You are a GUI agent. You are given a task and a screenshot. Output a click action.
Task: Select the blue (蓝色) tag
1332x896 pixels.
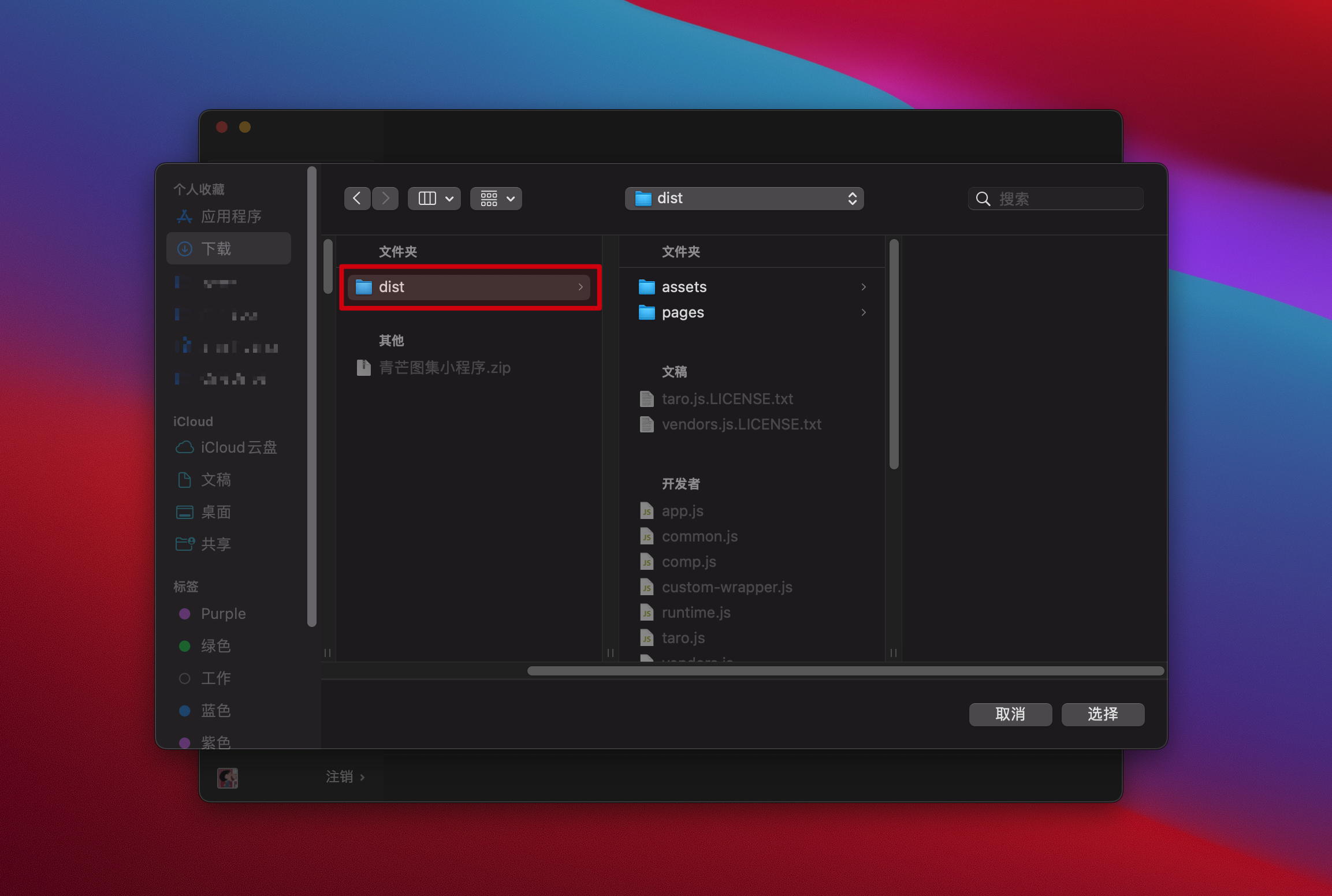(229, 711)
